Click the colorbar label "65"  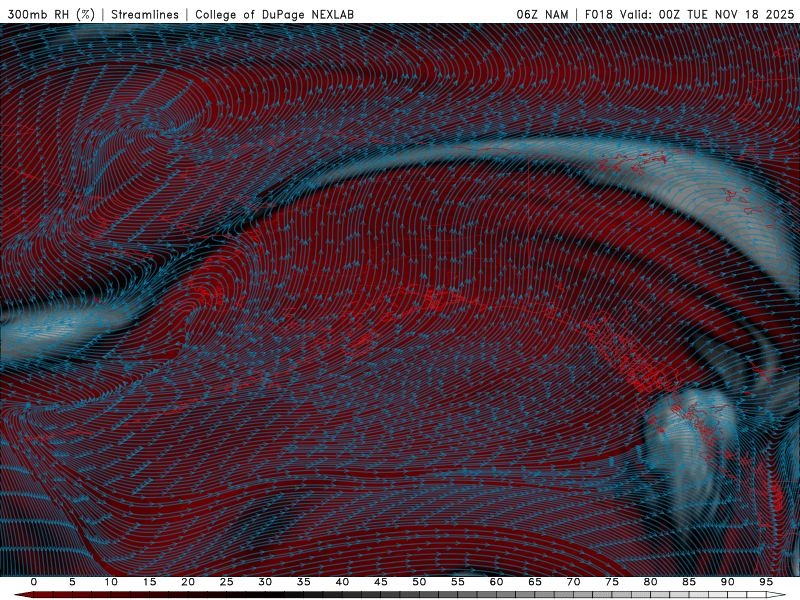point(535,582)
